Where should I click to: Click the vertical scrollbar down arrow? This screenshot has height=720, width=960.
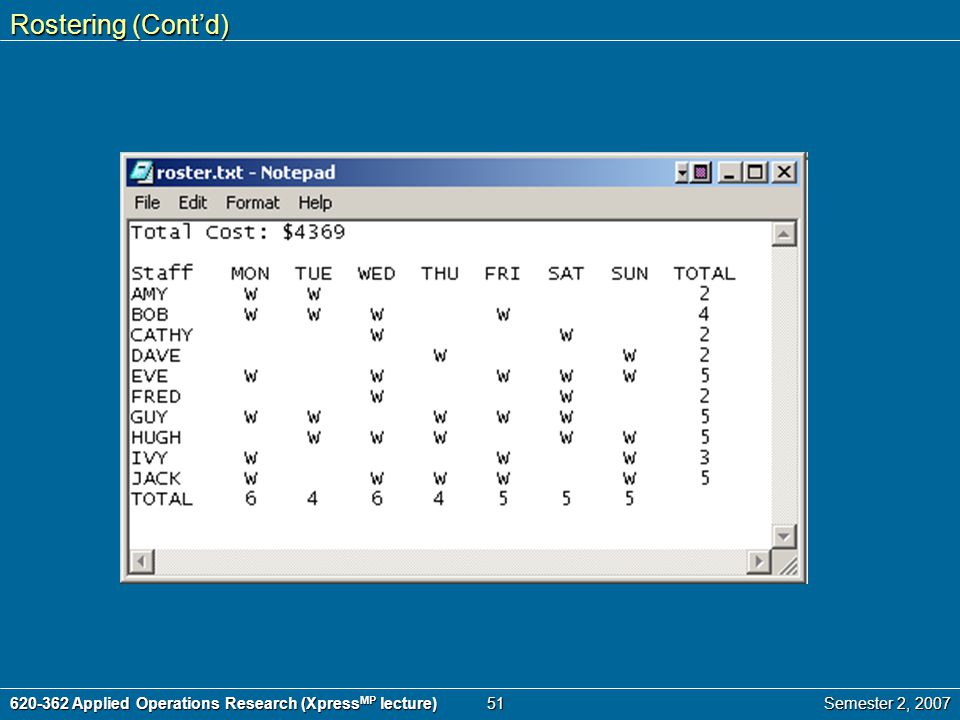click(x=784, y=536)
